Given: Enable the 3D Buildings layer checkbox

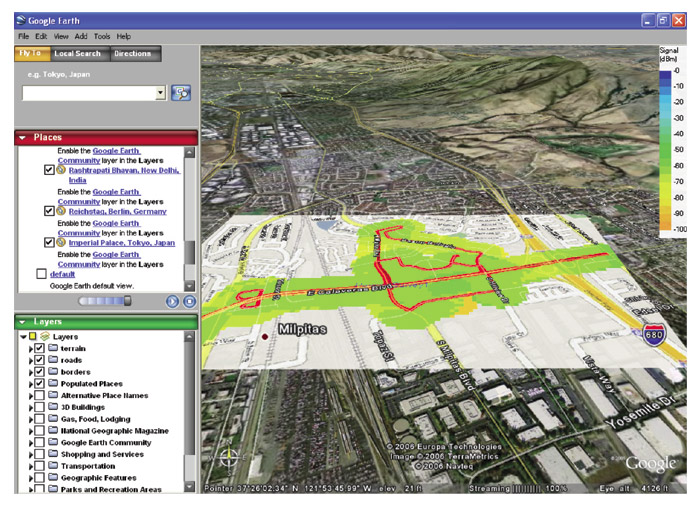Looking at the screenshot, I should (39, 407).
